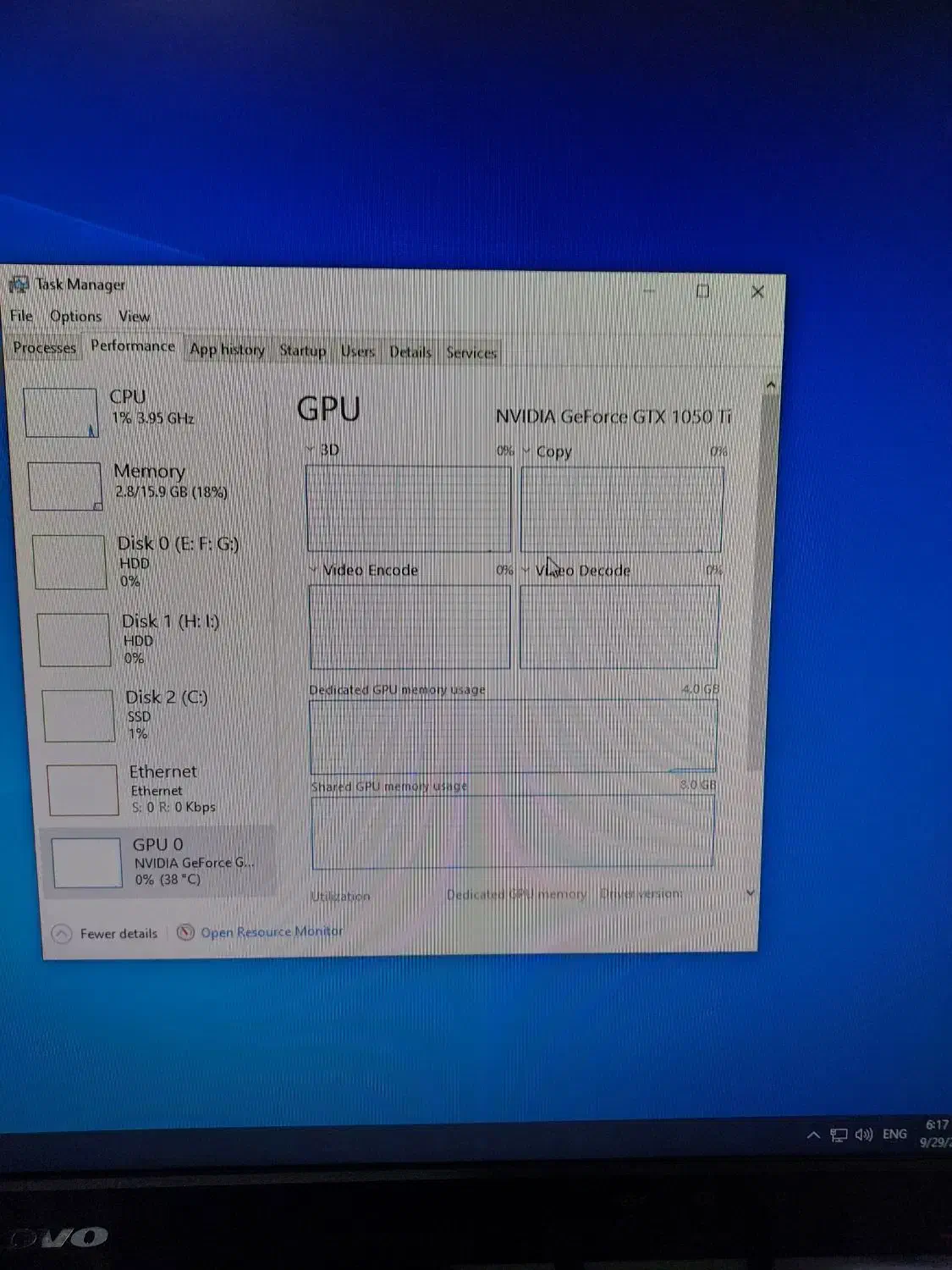Viewport: 952px width, 1270px height.
Task: Switch to the Processes tab
Action: coord(45,347)
